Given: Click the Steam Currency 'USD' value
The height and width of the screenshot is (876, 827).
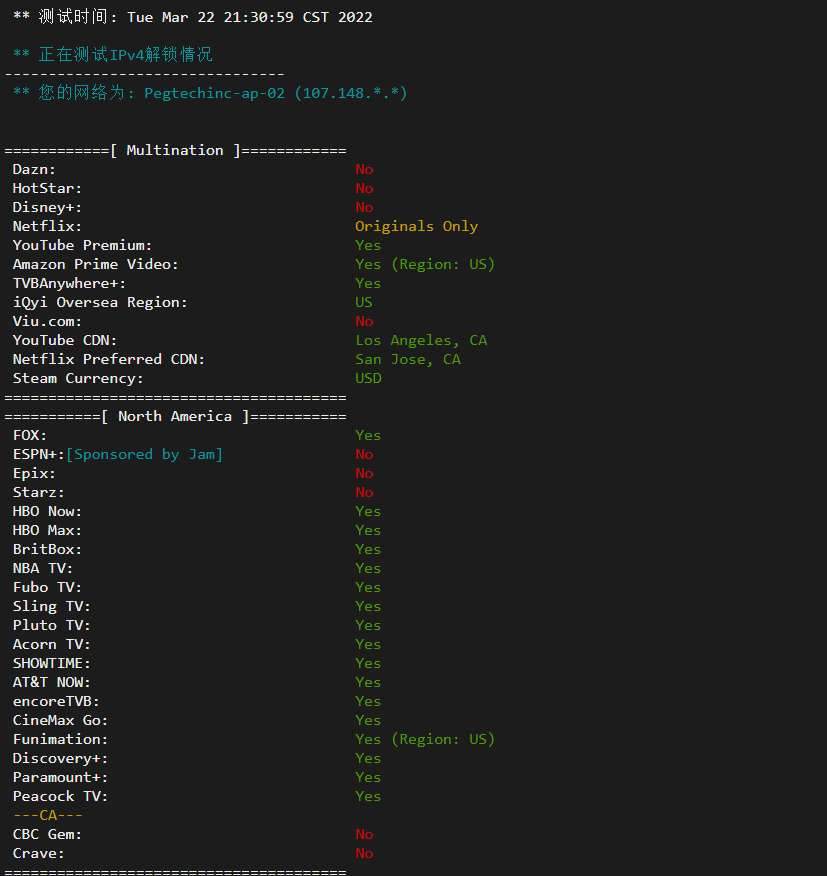Looking at the screenshot, I should [368, 378].
